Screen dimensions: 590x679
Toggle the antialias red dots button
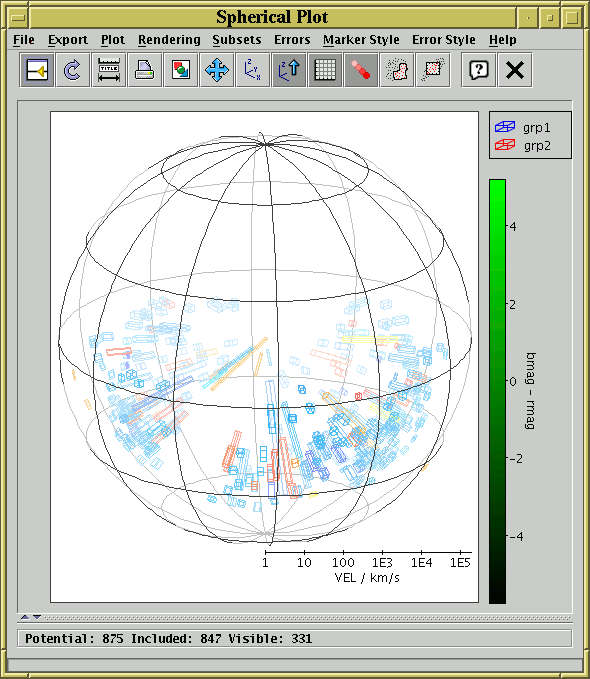tap(360, 70)
